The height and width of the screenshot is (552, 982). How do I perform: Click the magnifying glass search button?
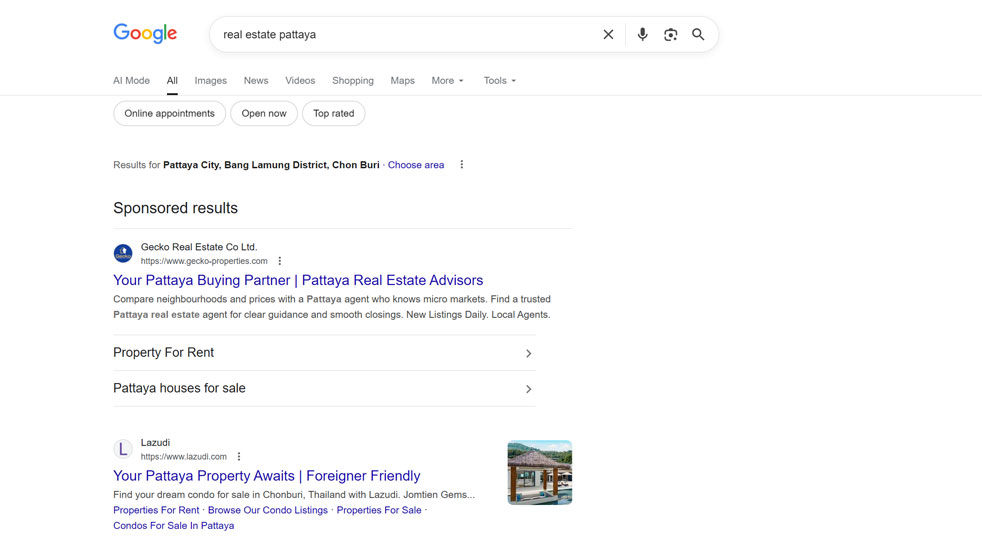[x=698, y=35]
